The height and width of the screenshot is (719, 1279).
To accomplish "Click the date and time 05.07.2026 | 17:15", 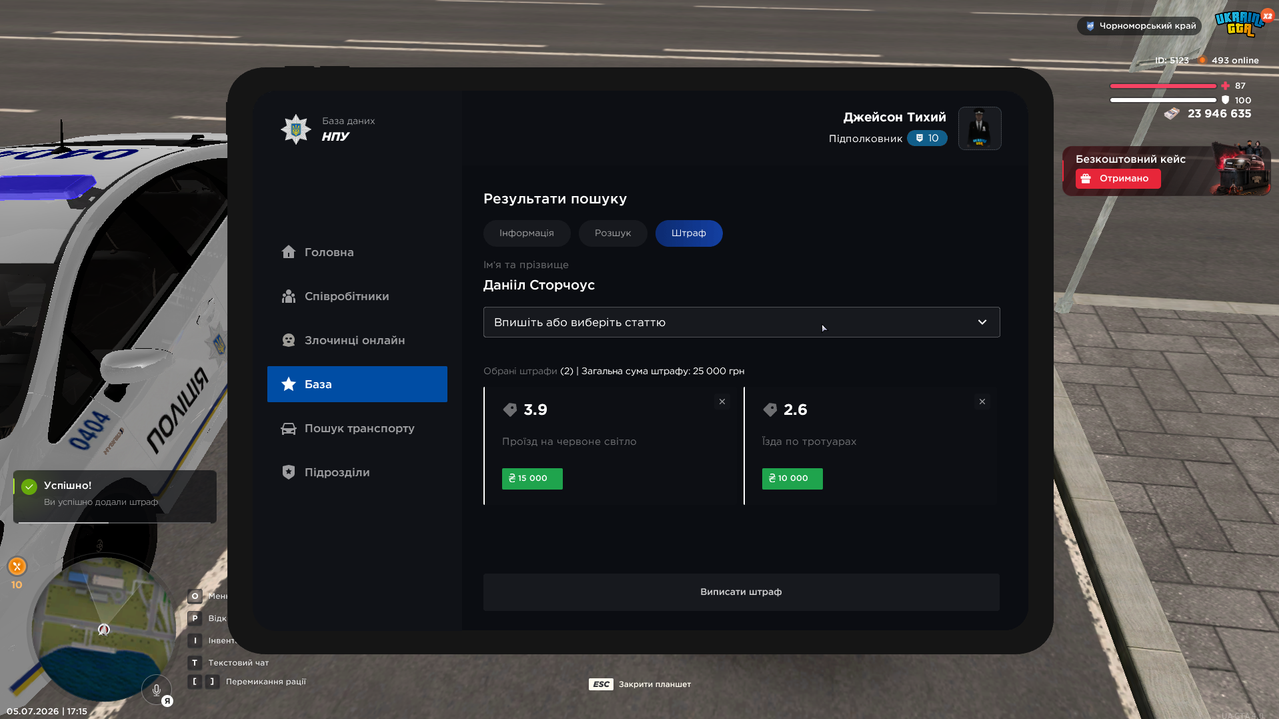I will pyautogui.click(x=47, y=711).
